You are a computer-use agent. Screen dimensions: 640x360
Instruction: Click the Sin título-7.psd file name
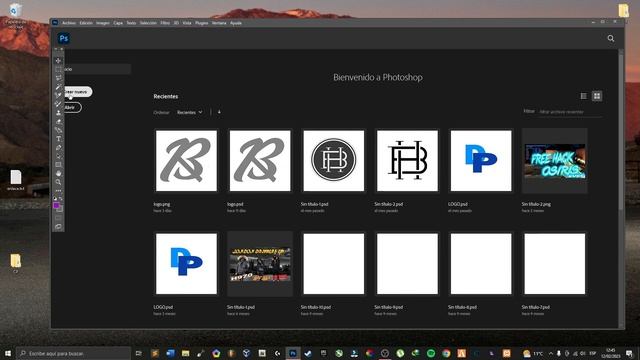pyautogui.click(x=536, y=307)
